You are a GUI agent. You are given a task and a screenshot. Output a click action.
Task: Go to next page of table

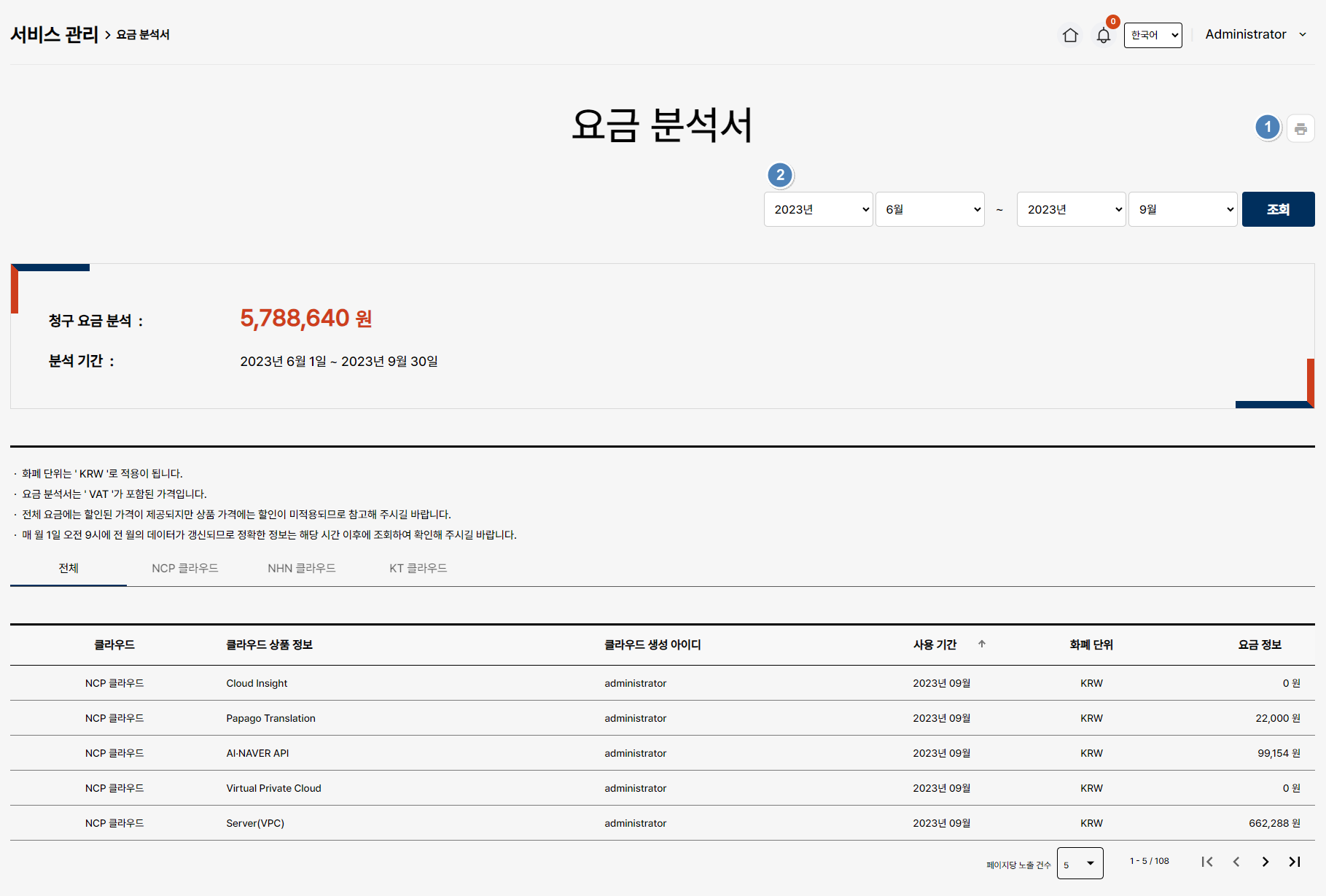pyautogui.click(x=1265, y=862)
